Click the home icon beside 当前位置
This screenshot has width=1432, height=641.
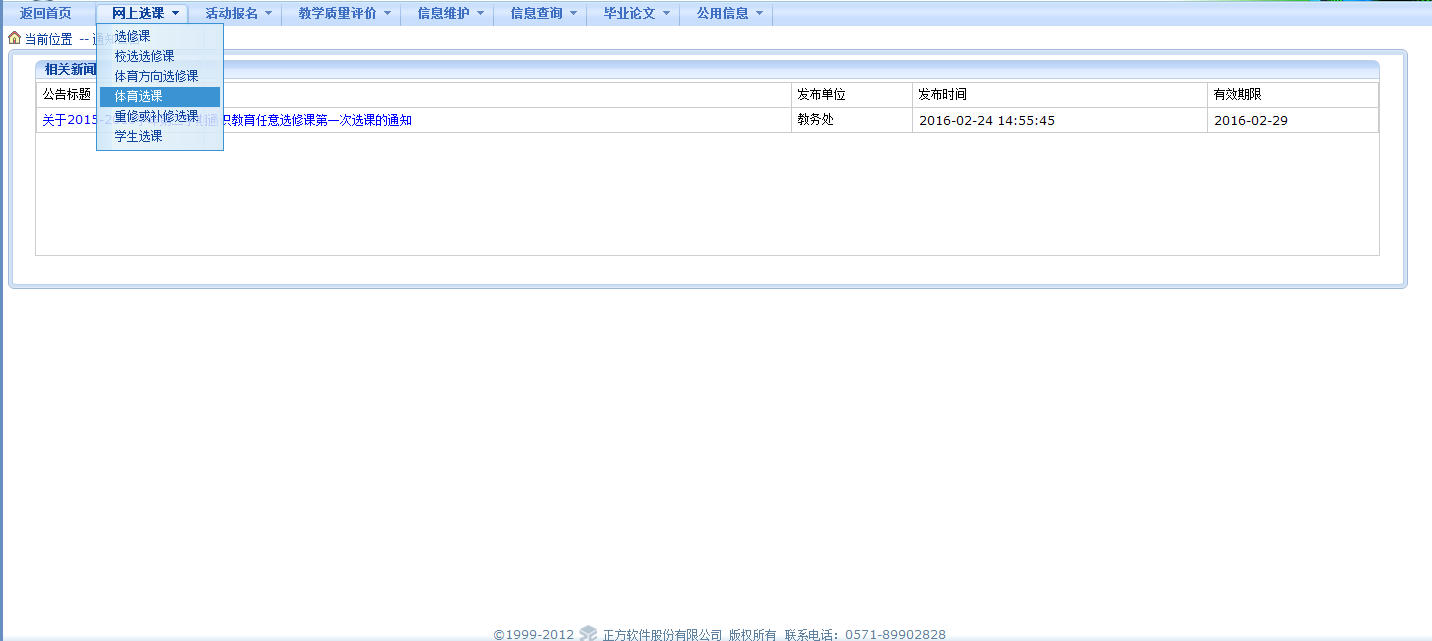[14, 38]
